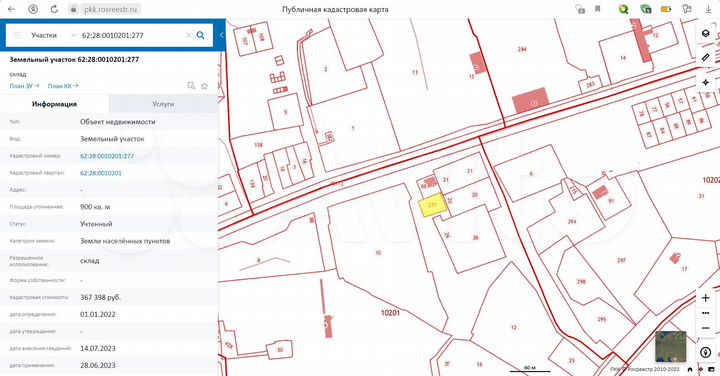This screenshot has width=720, height=376.
Task: Open the Yandex home button
Action: [x=33, y=9]
